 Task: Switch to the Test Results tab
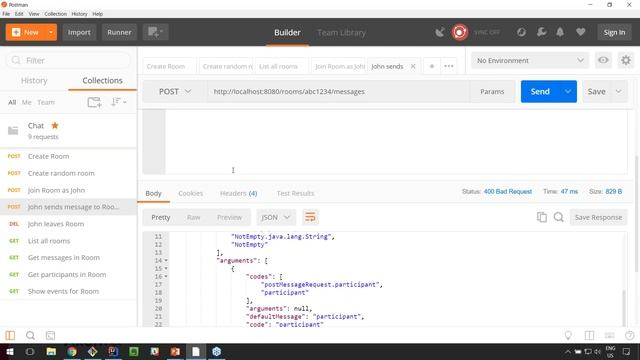295,193
